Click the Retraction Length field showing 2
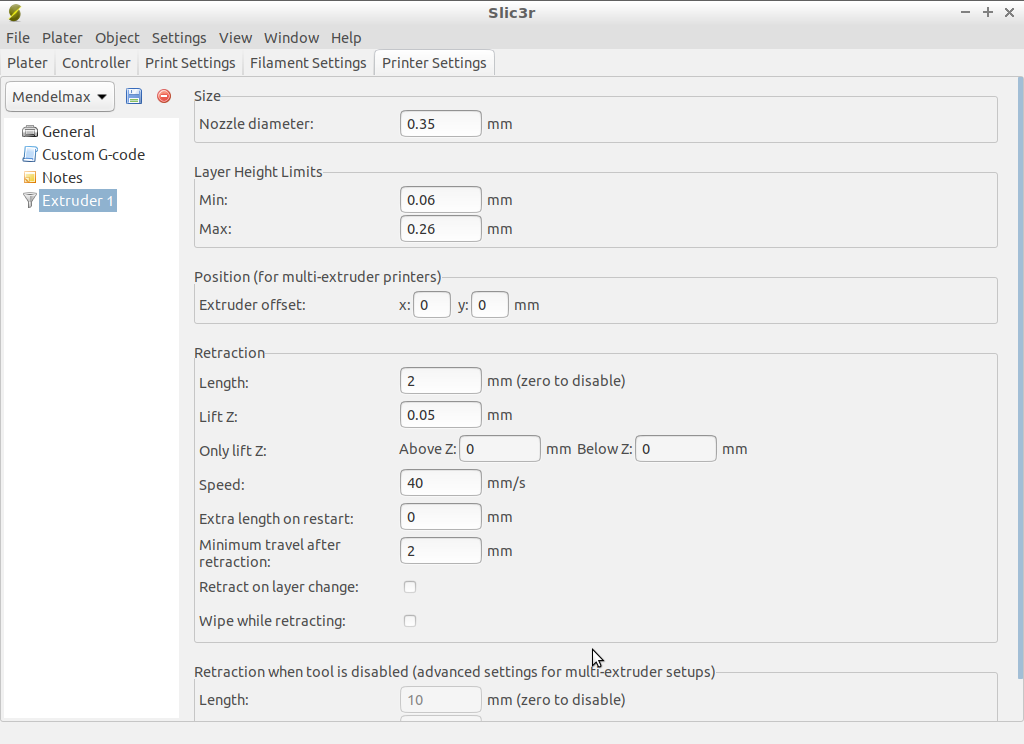The height and width of the screenshot is (744, 1024). [441, 381]
